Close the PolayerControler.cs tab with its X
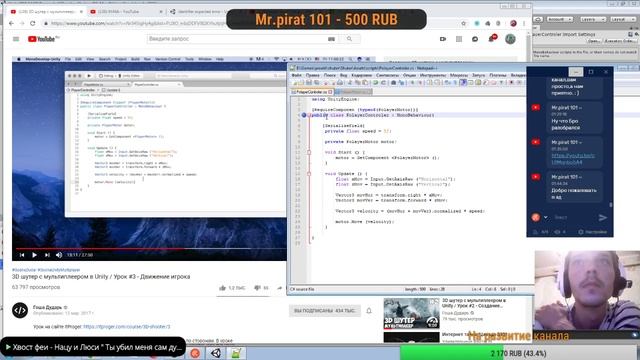 (x=331, y=92)
